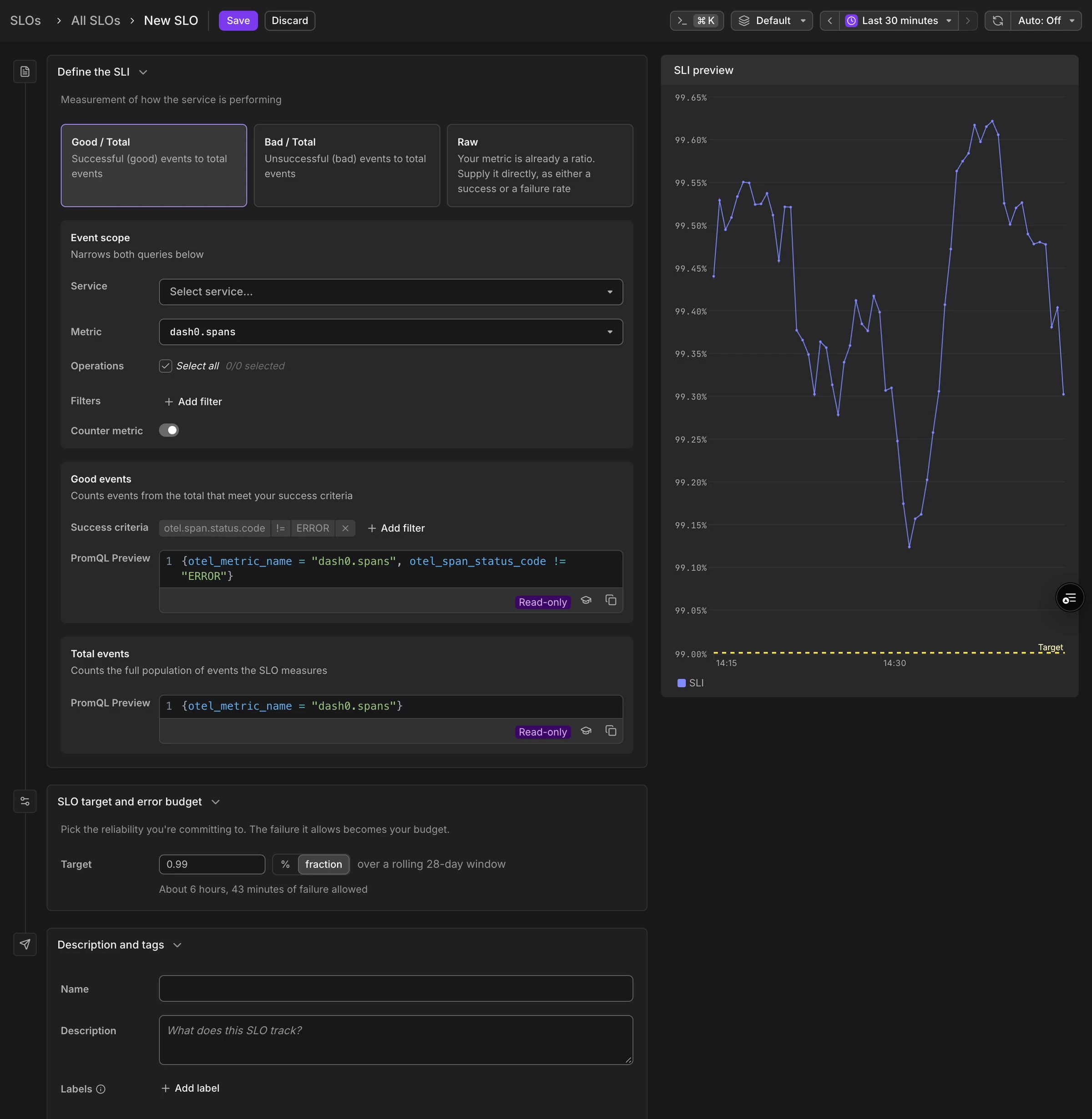
Task: Navigate to SLOs breadcrumb
Action: coord(25,20)
